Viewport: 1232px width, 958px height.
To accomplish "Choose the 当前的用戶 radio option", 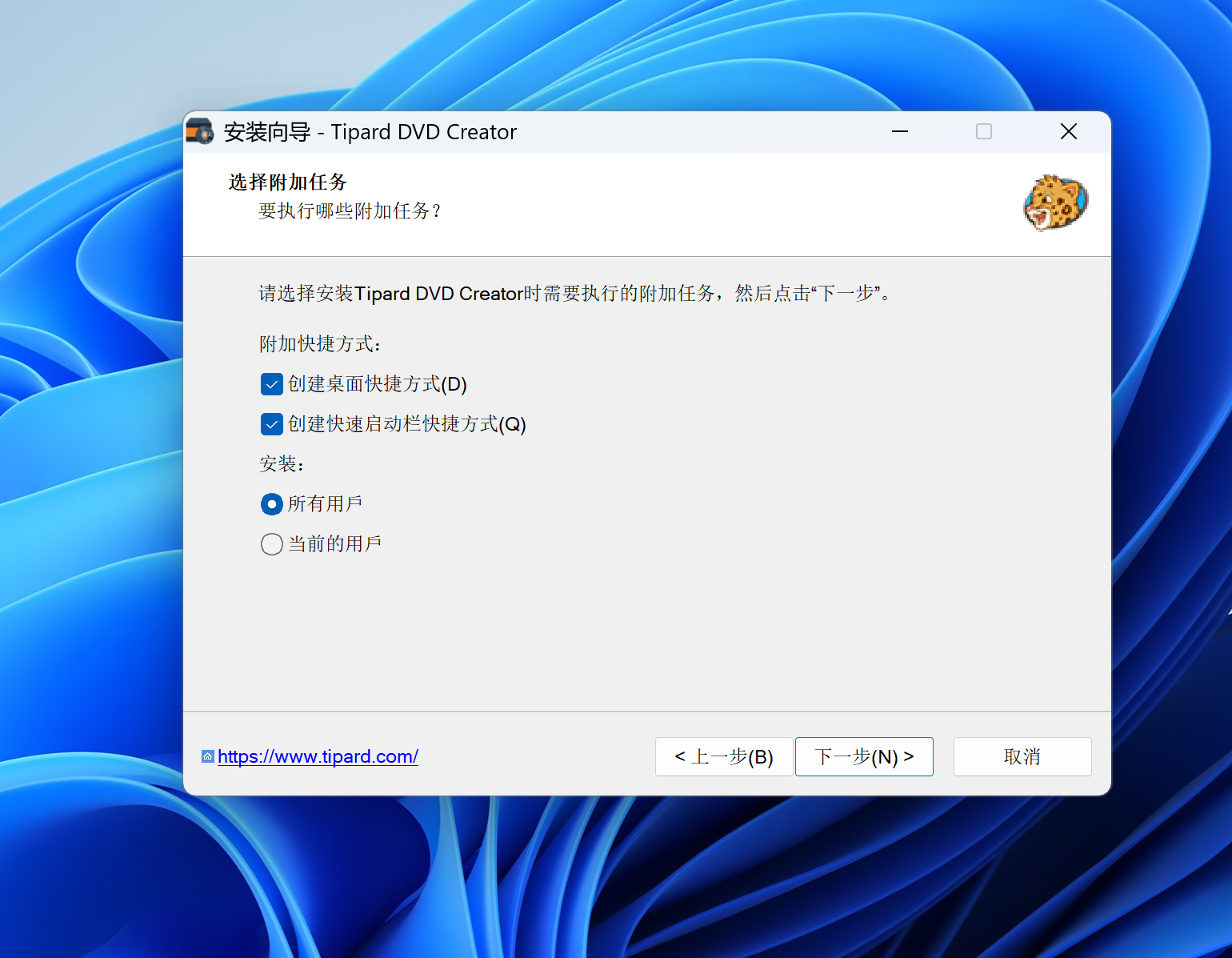I will pos(272,544).
